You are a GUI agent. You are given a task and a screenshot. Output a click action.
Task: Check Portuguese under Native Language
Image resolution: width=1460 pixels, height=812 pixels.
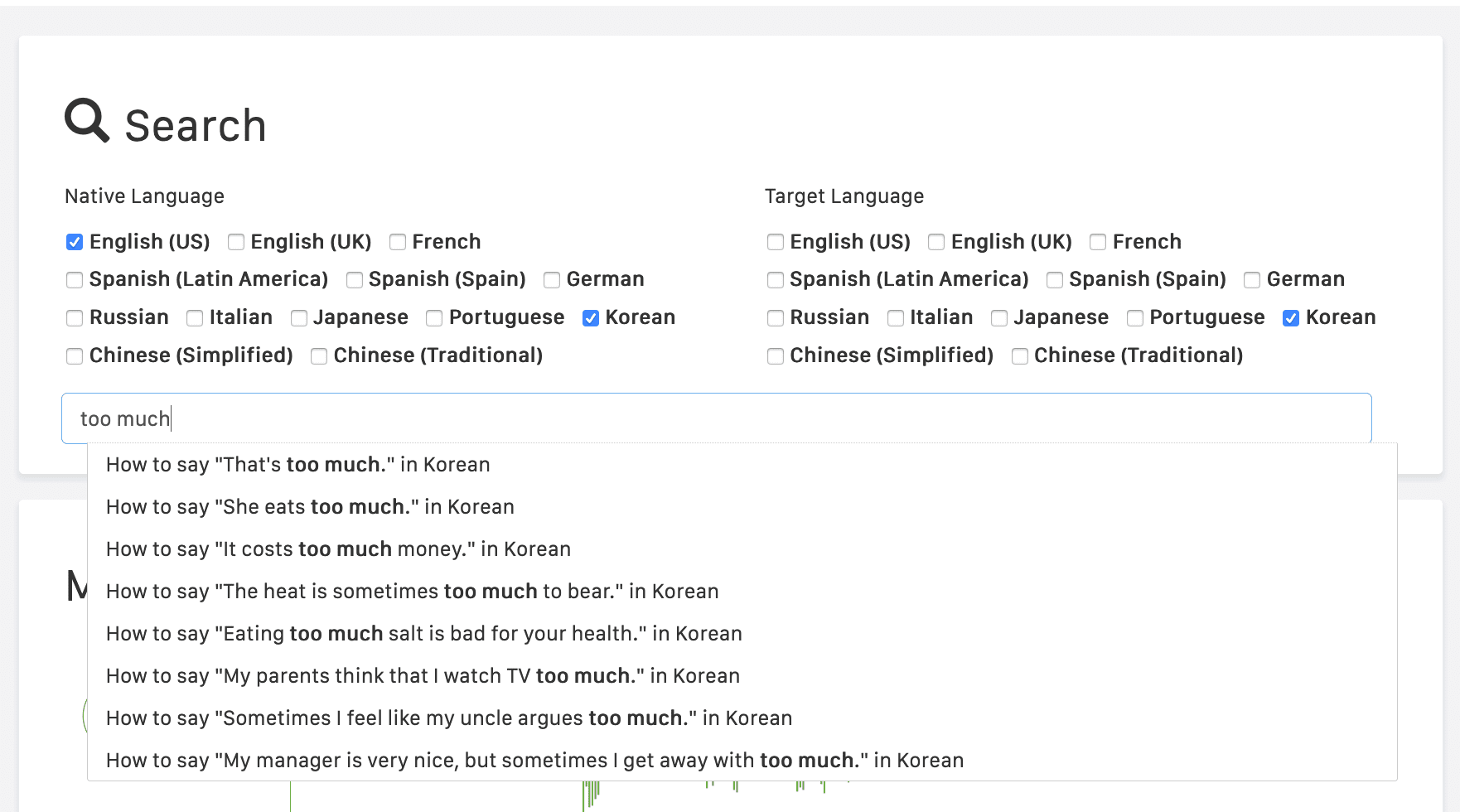[434, 318]
